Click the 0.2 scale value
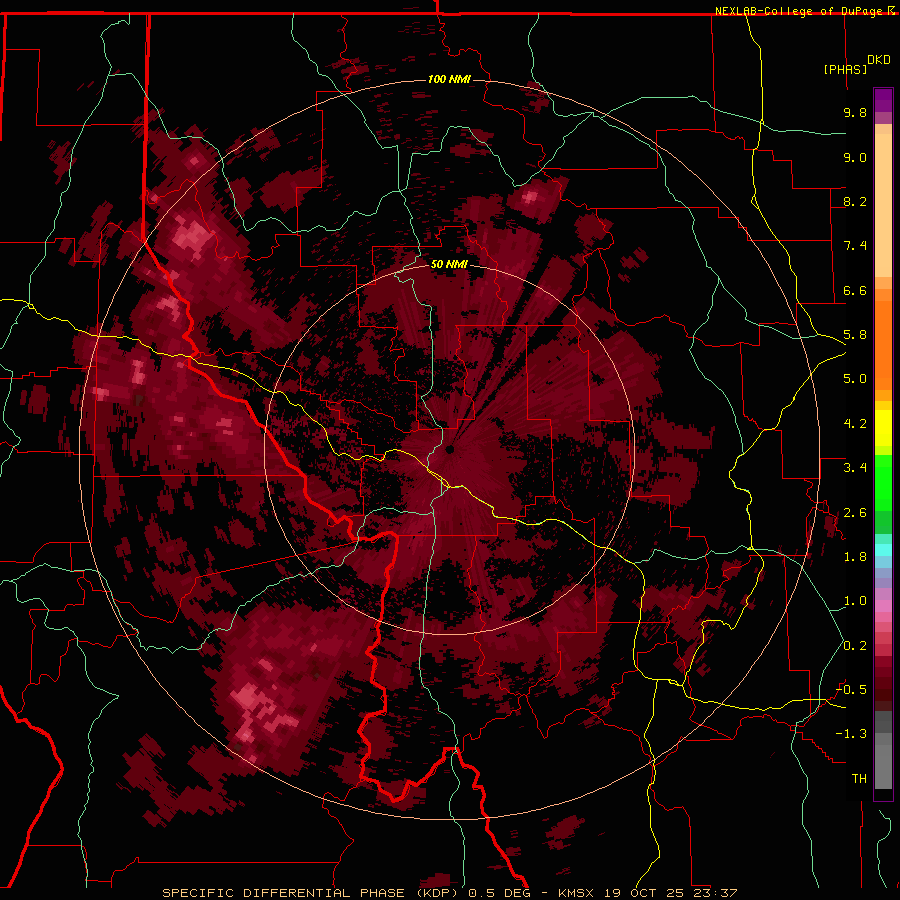 (855, 646)
